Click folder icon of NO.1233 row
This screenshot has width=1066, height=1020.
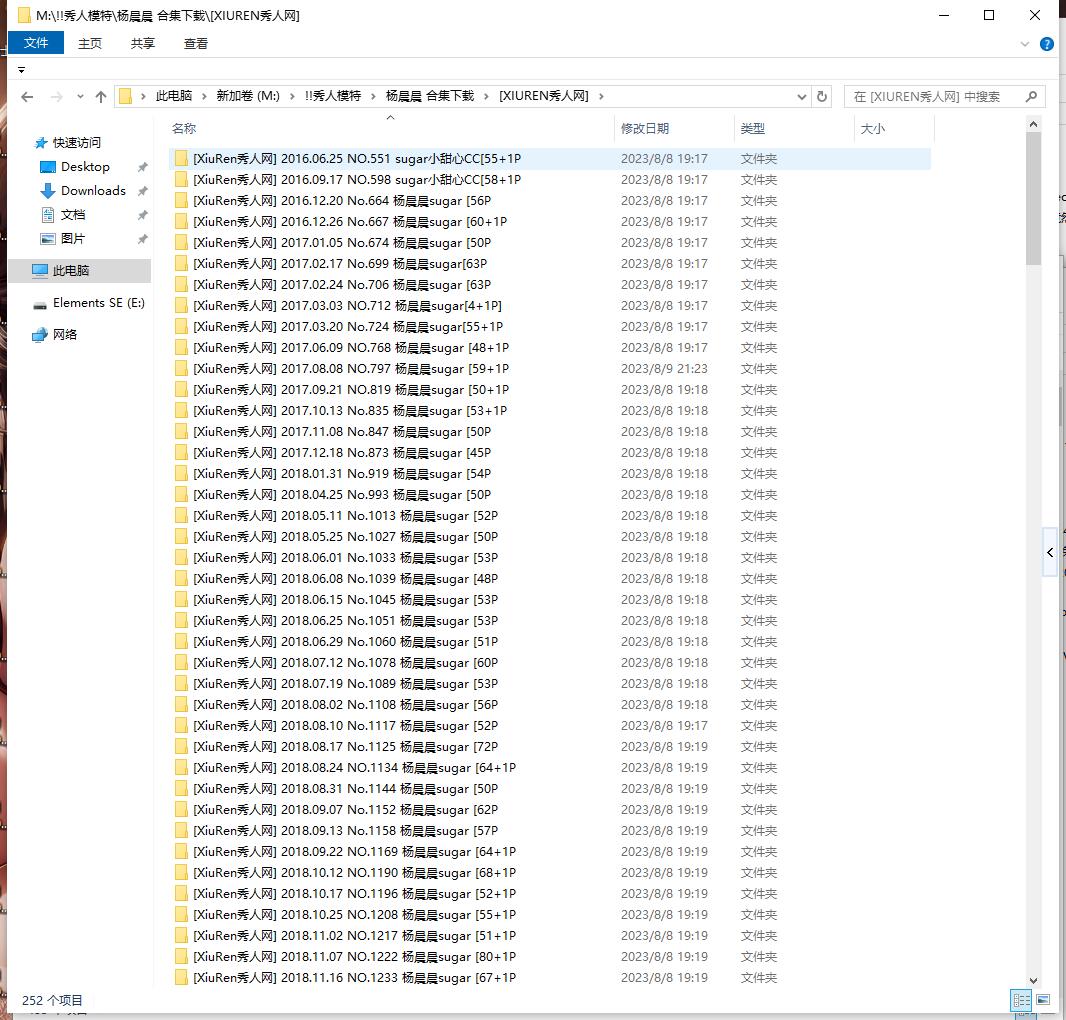click(x=181, y=978)
